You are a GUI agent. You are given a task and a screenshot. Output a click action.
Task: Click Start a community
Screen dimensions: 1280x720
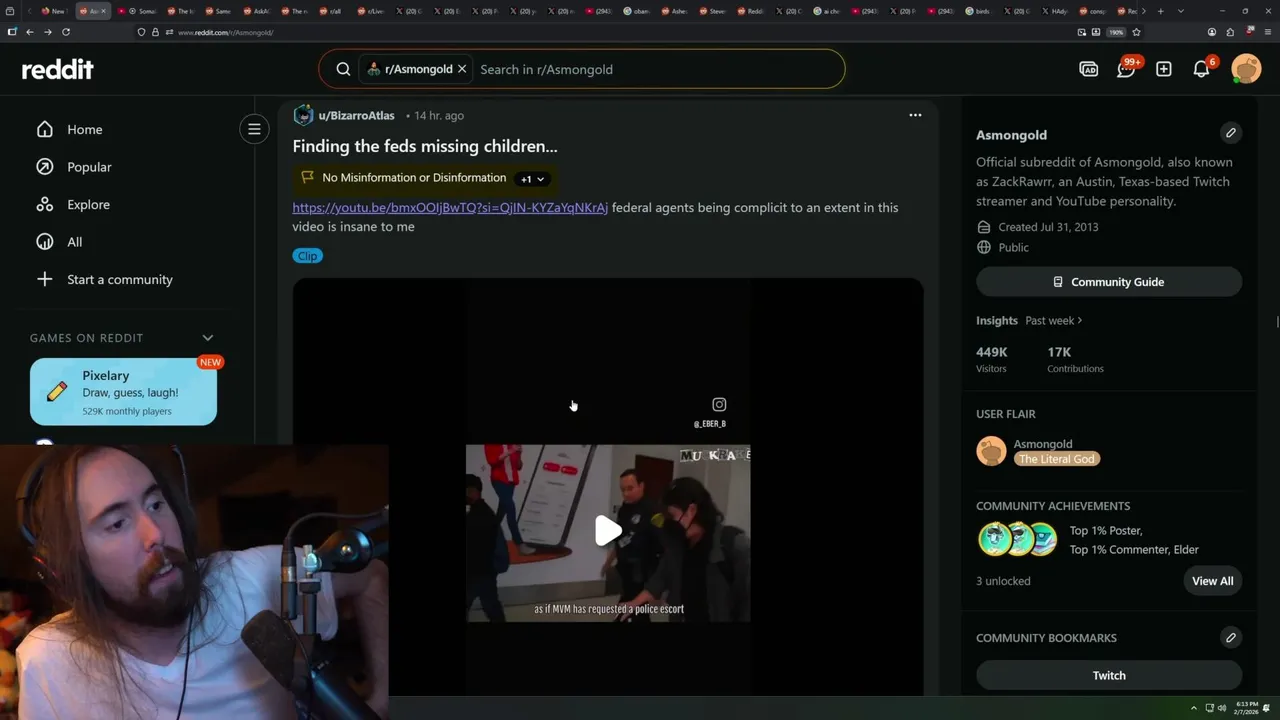pos(119,279)
